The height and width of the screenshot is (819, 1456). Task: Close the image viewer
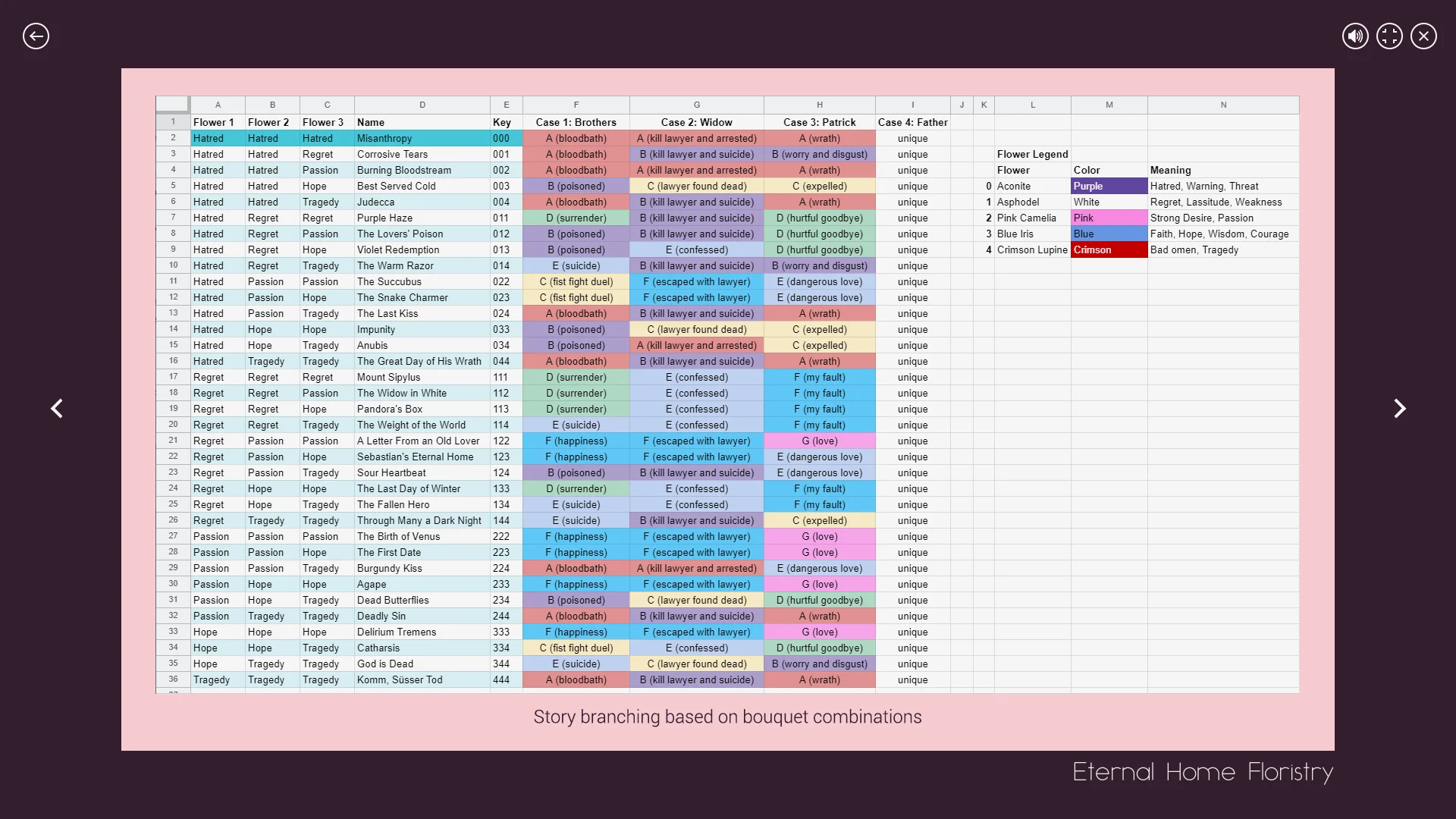pos(1423,36)
